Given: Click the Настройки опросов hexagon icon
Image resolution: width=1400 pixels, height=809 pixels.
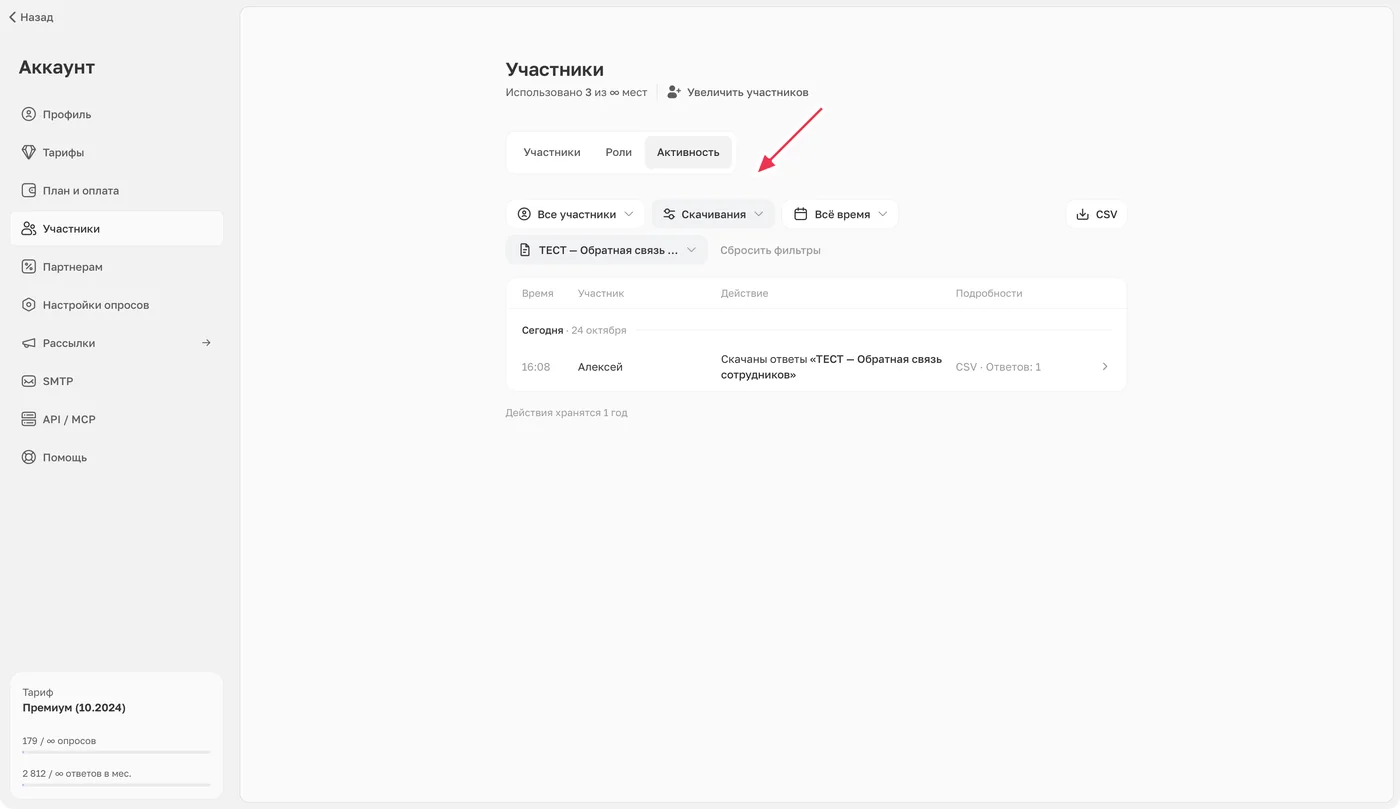Looking at the screenshot, I should click(x=29, y=305).
